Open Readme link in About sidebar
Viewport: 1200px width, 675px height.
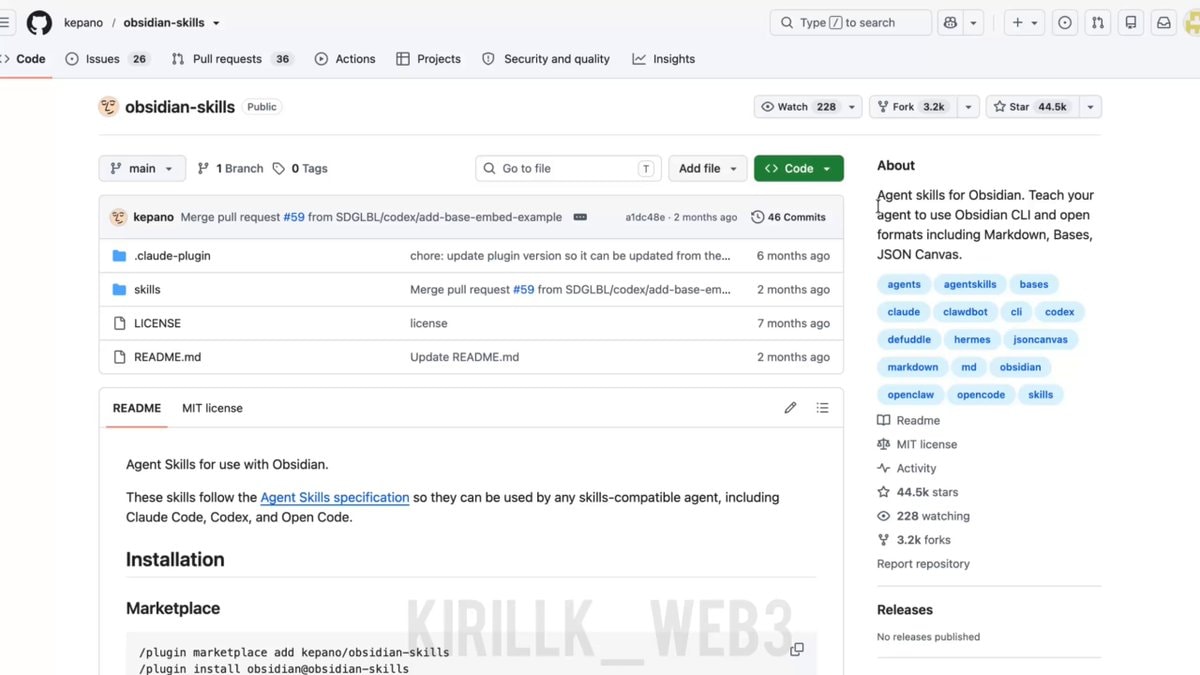908,421
